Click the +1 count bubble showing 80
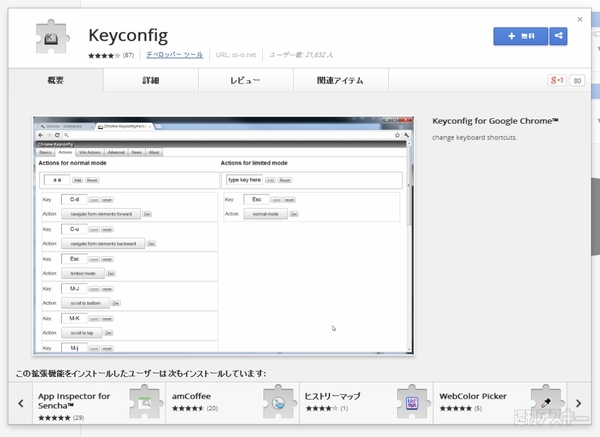The height and width of the screenshot is (437, 600). tap(577, 81)
